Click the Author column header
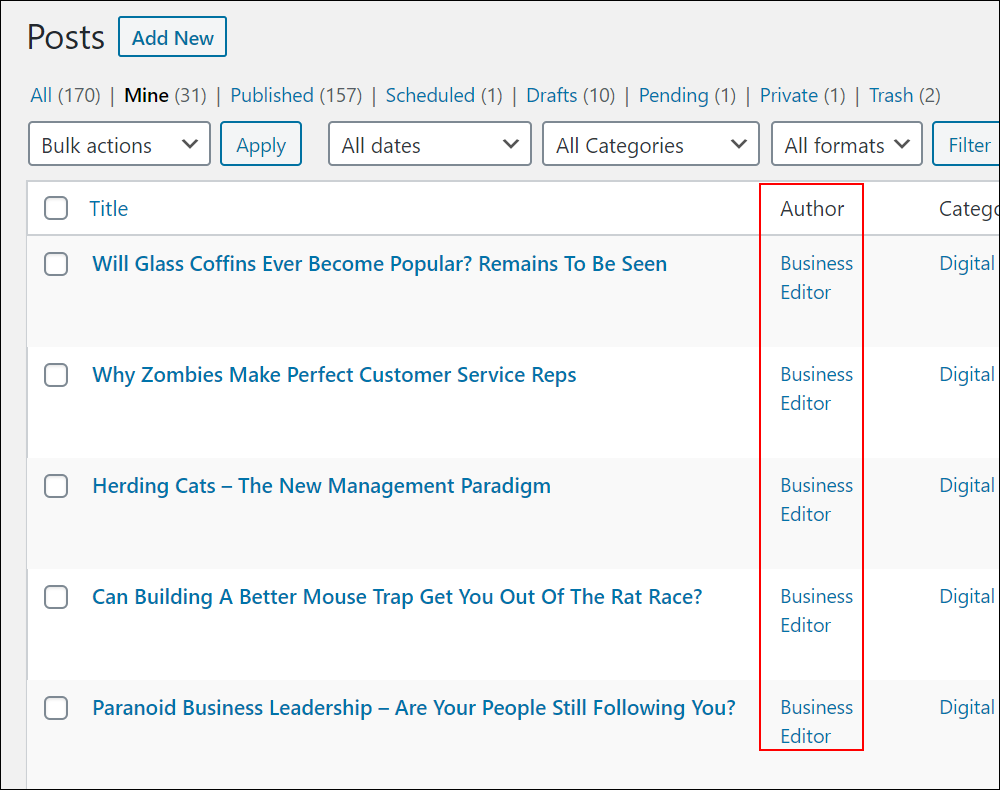The width and height of the screenshot is (1000, 790). (812, 208)
